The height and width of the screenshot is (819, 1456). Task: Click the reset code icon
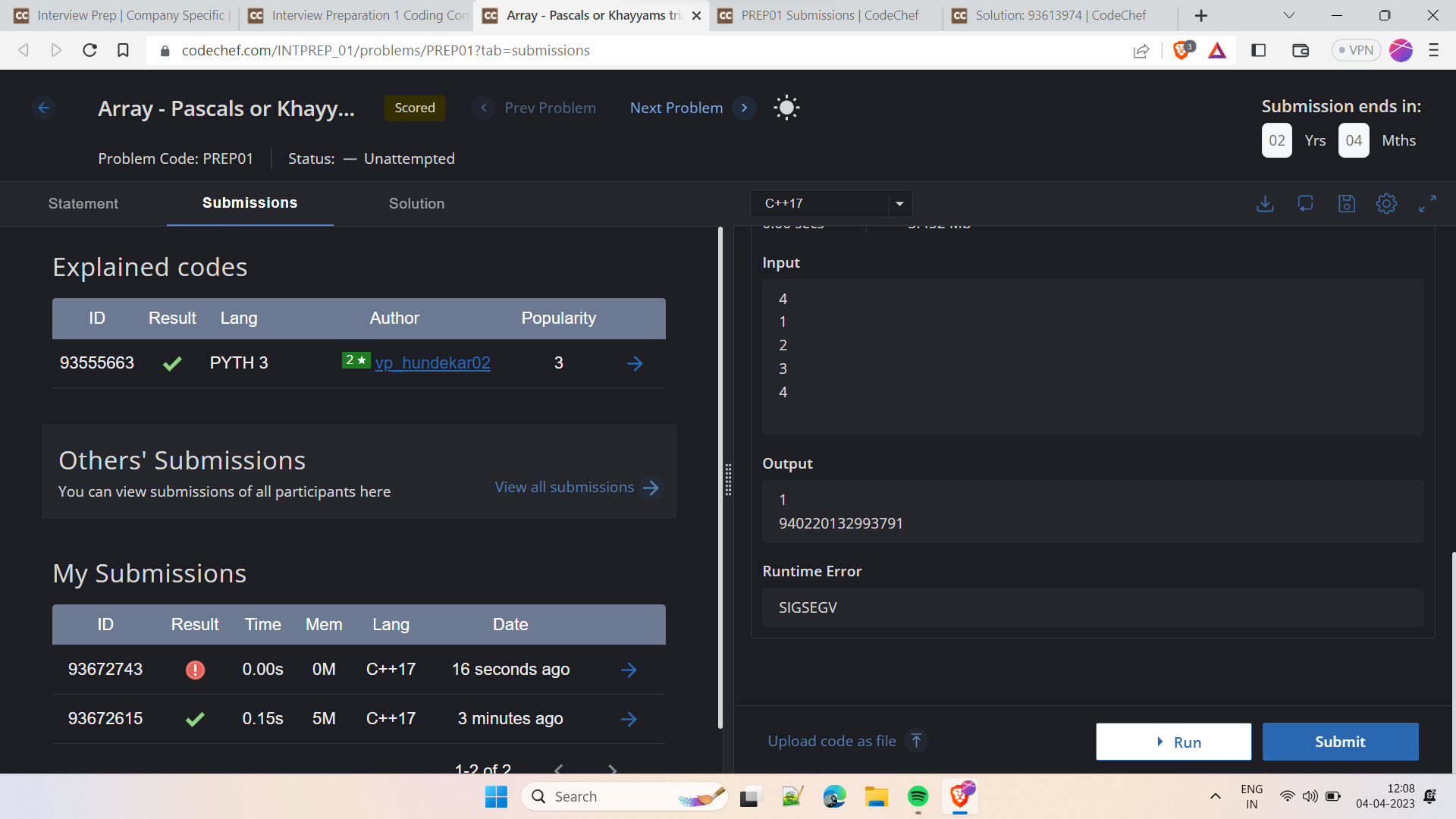coord(1305,203)
